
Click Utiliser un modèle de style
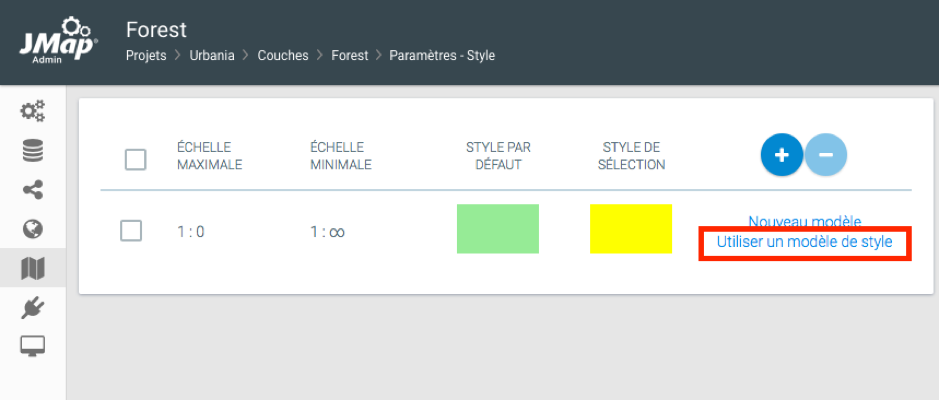[804, 242]
